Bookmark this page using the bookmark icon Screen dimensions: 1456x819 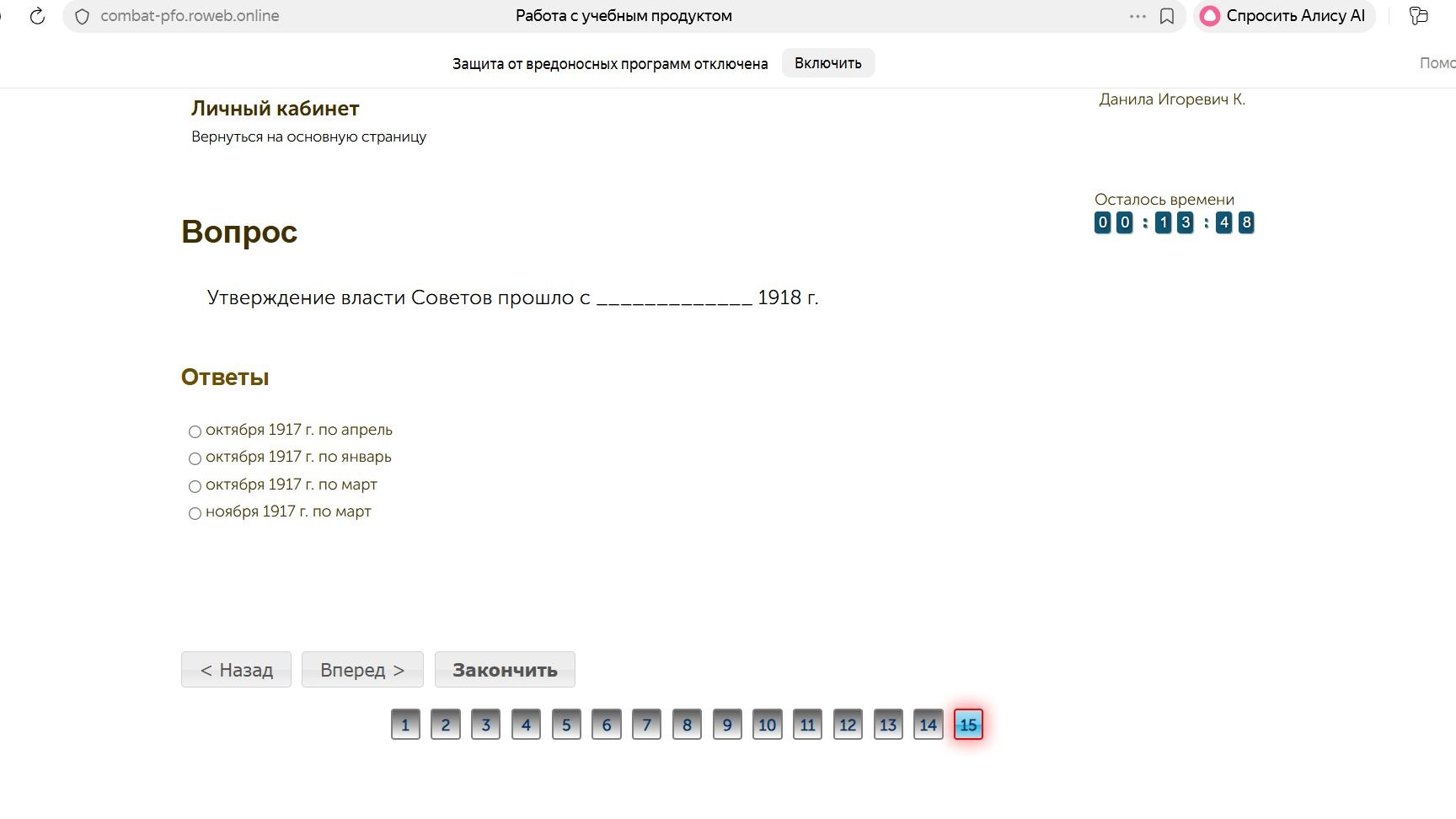1167,16
